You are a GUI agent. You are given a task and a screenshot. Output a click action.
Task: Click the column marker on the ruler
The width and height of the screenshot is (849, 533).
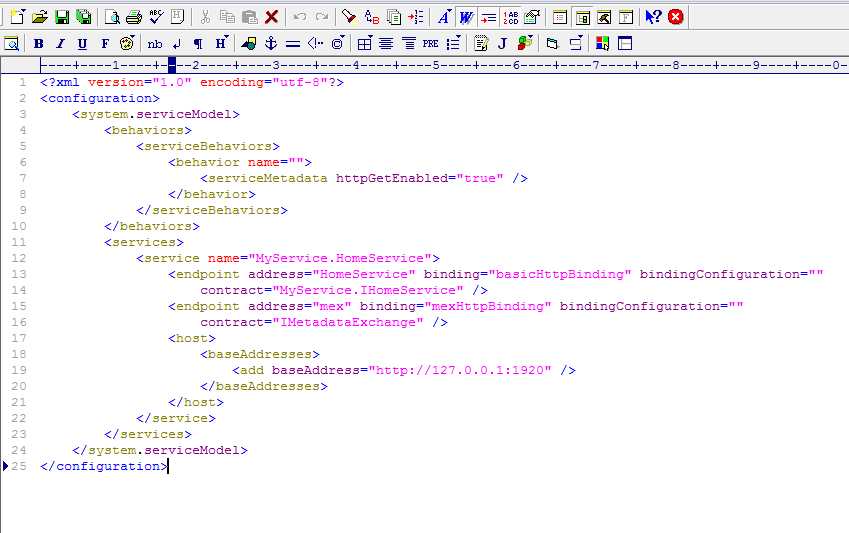tap(172, 66)
